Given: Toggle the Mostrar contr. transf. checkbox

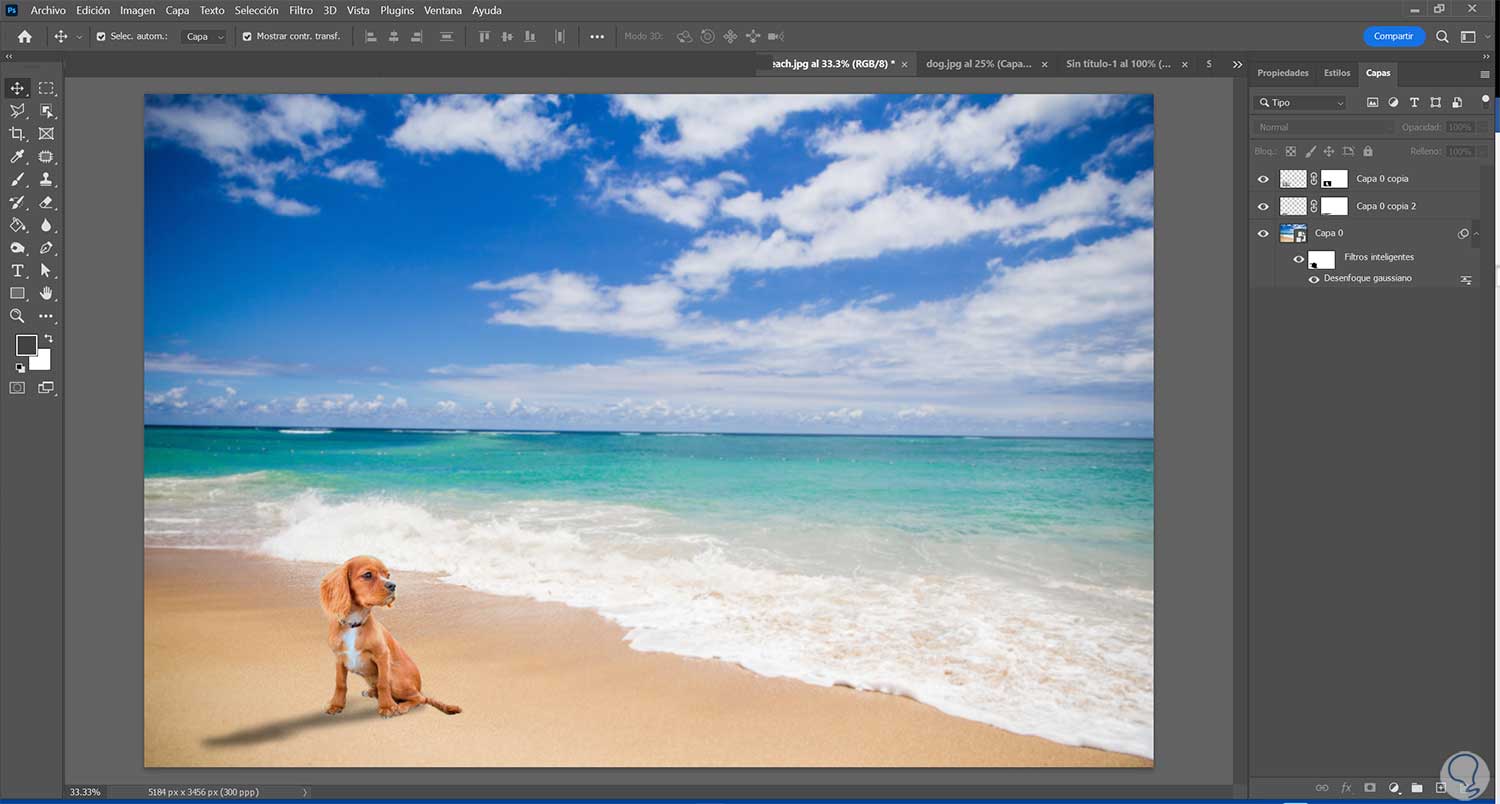Looking at the screenshot, I should point(247,36).
